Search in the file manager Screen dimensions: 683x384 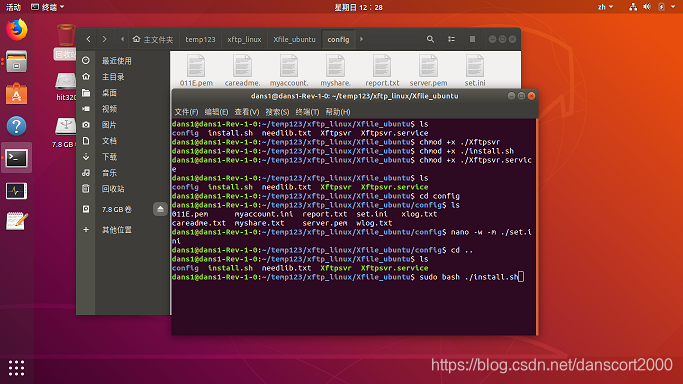pyautogui.click(x=430, y=39)
